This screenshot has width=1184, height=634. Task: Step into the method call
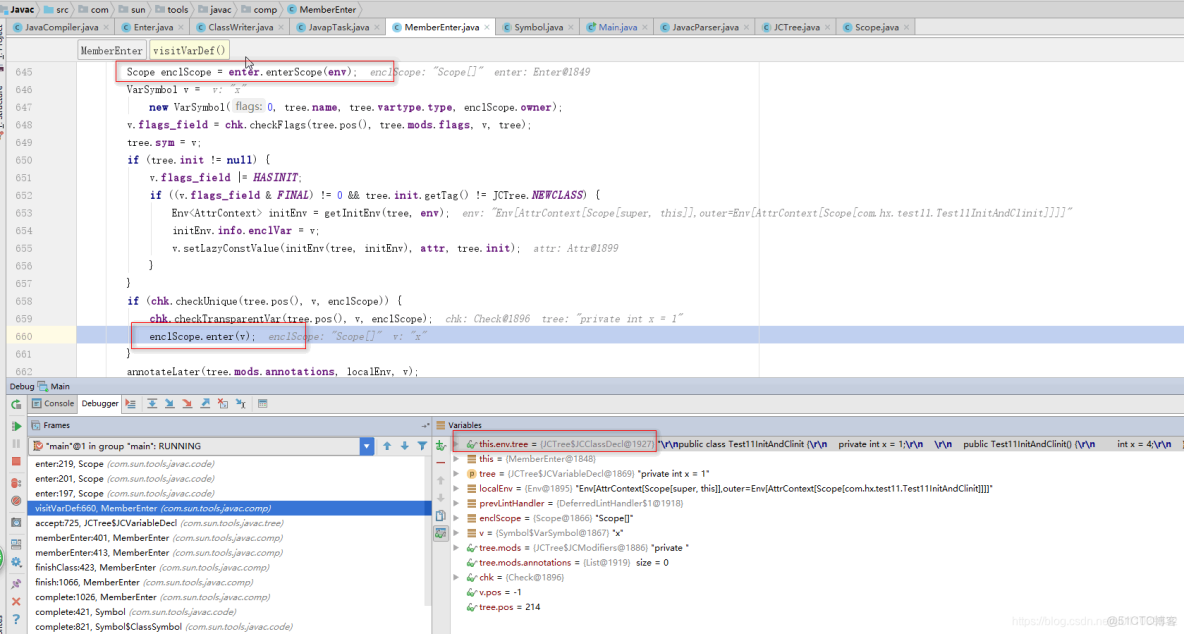(170, 403)
